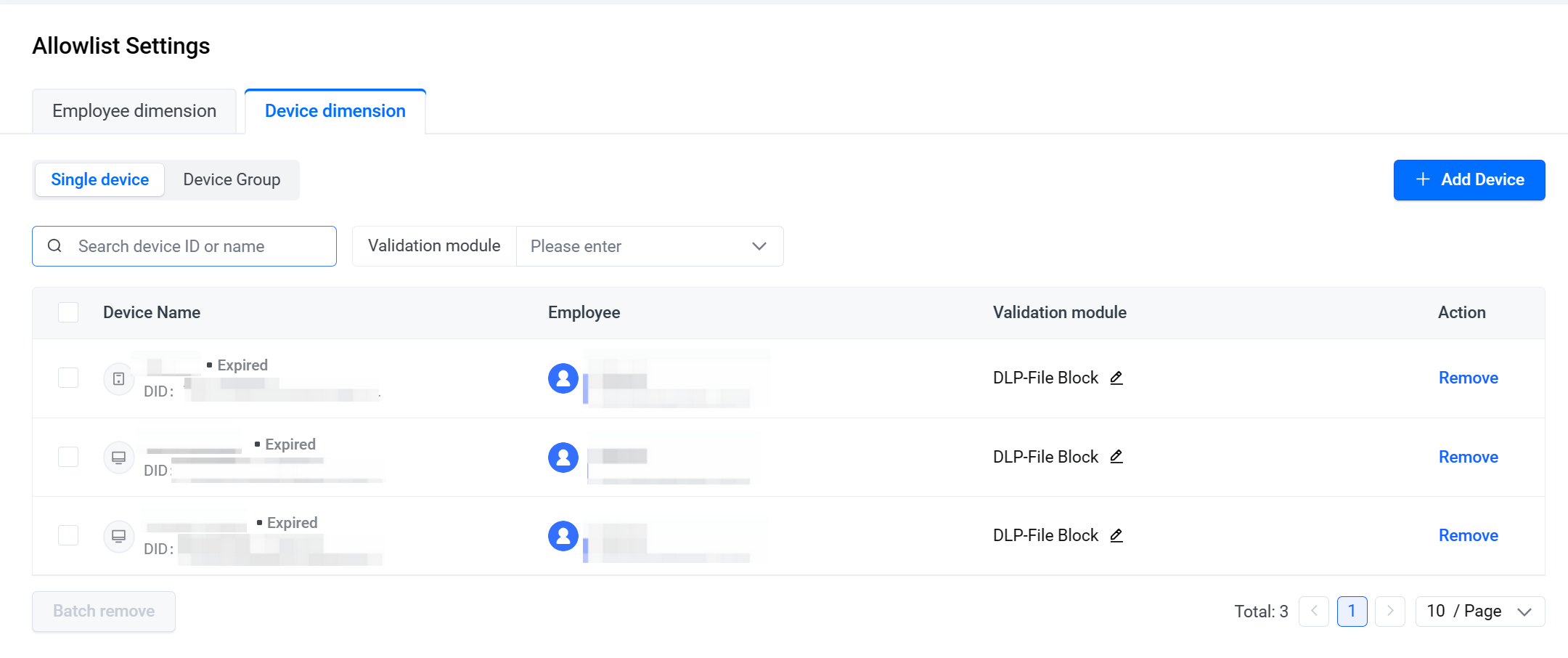Screen dimensions: 1568x658
Task: Go to previous page arrow
Action: [x=1314, y=612]
